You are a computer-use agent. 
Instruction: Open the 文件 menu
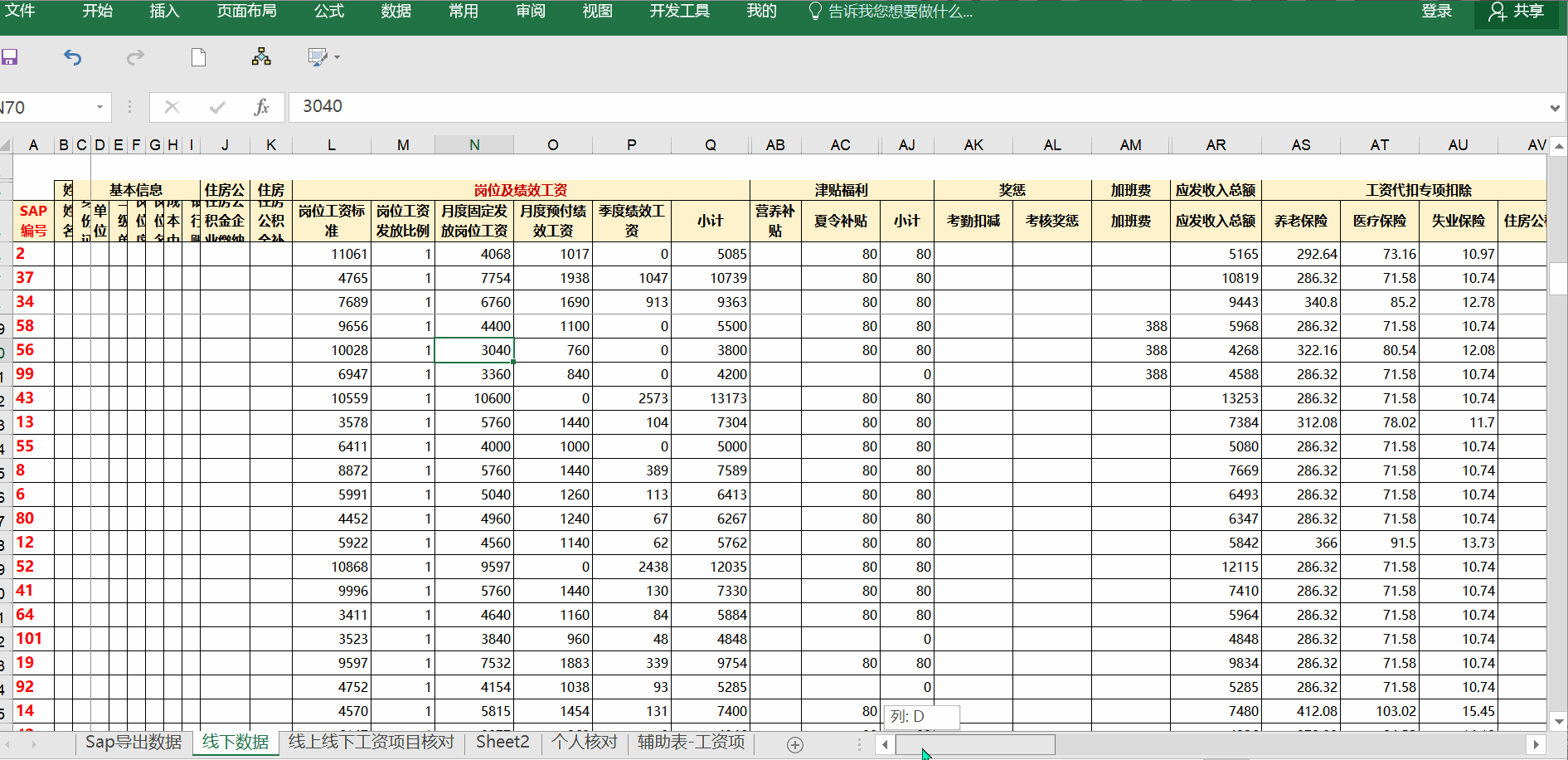click(20, 11)
